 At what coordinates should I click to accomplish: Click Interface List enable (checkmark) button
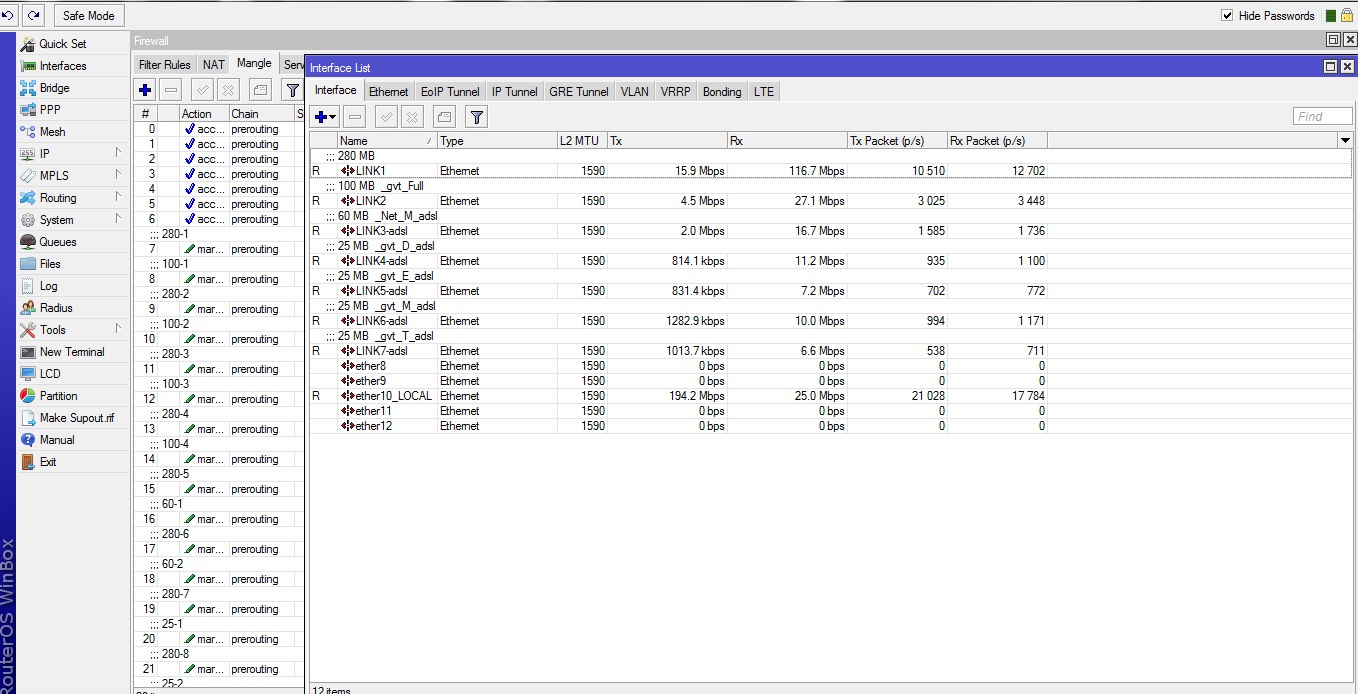(386, 117)
